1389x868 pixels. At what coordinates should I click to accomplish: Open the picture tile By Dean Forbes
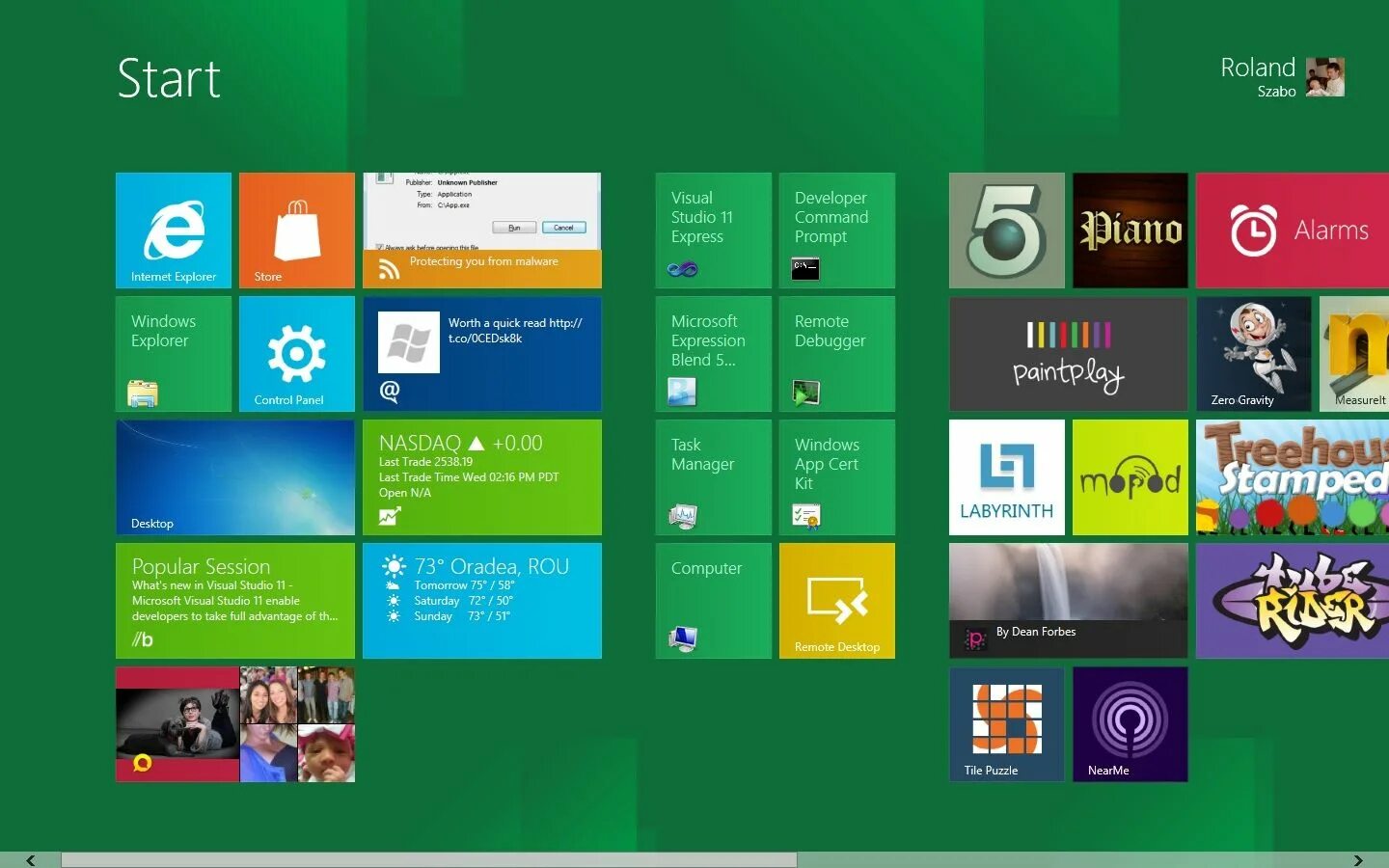pos(1069,601)
